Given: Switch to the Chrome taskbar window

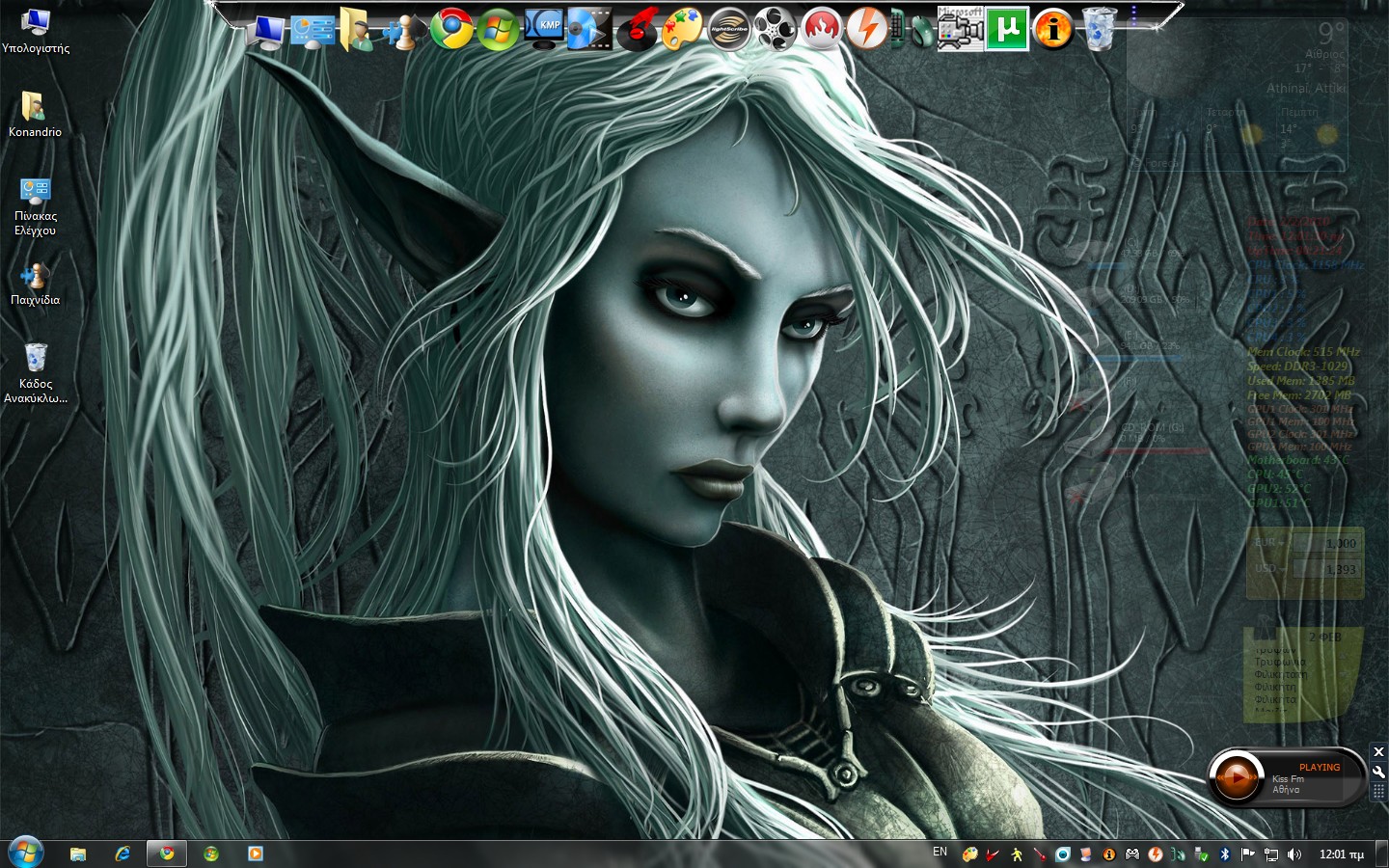Looking at the screenshot, I should point(167,854).
